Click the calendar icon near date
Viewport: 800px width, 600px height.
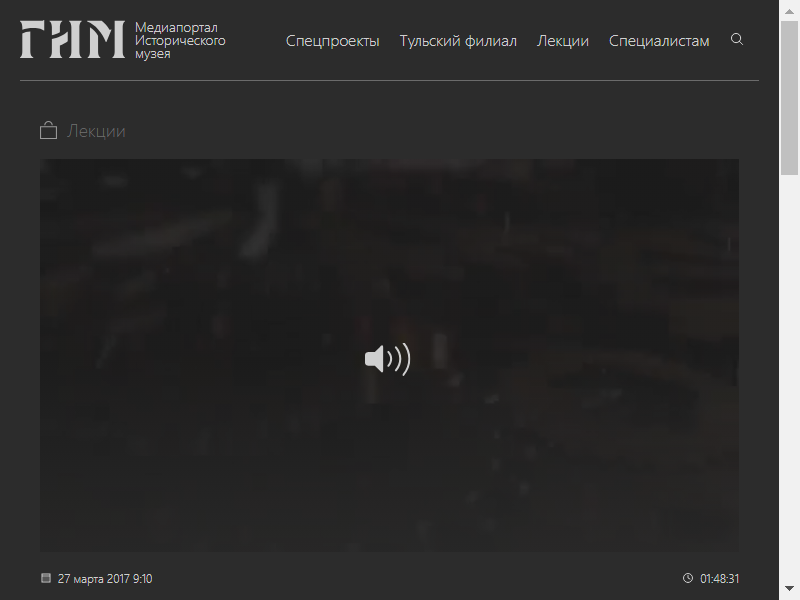click(46, 578)
